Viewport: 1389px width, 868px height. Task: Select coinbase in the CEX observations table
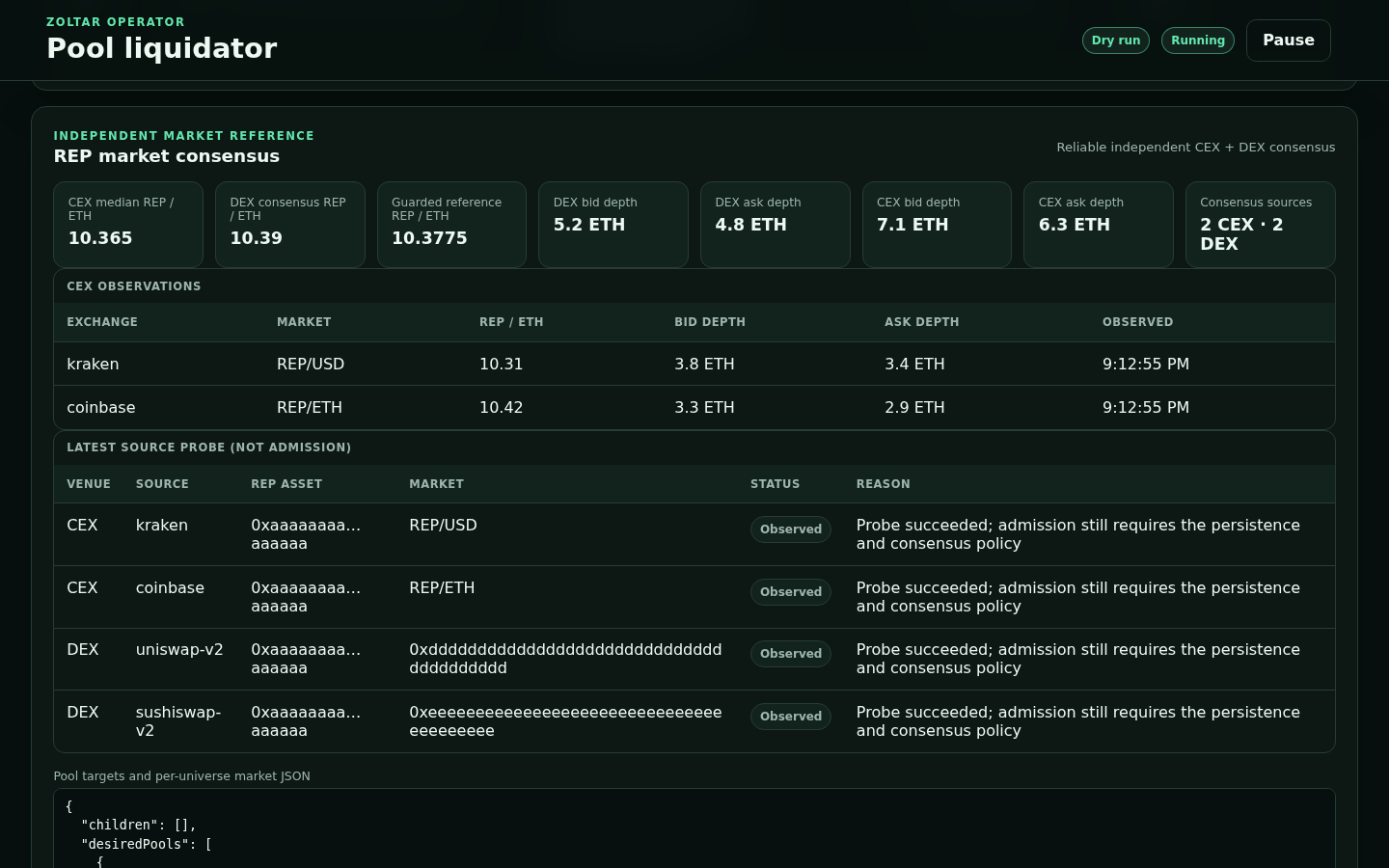coord(101,408)
